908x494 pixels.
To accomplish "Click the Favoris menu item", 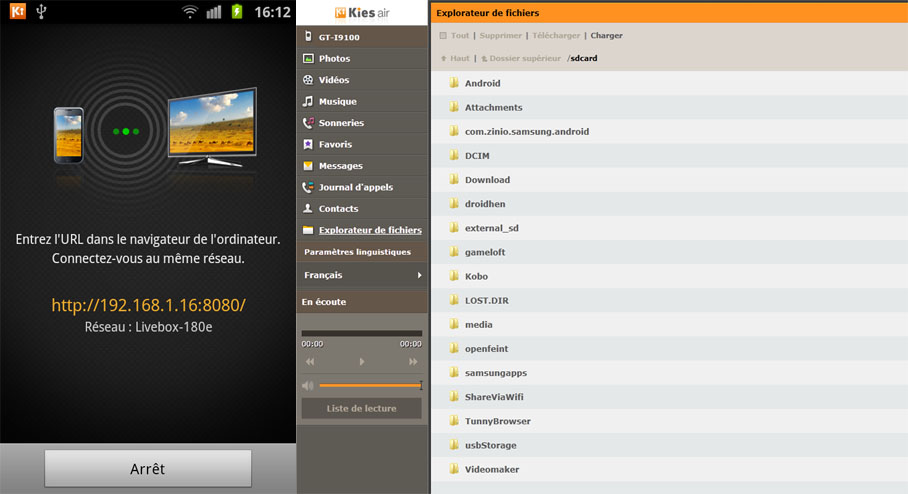I will tap(363, 144).
